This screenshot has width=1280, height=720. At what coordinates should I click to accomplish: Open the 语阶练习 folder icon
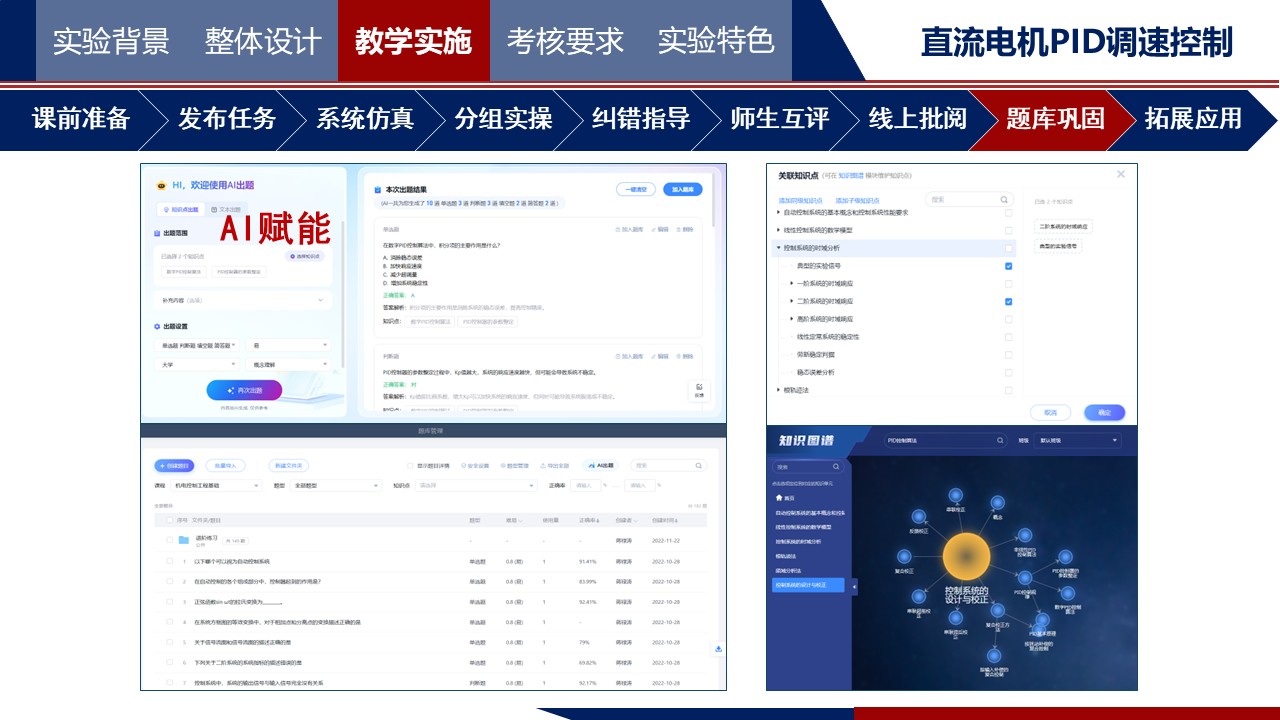point(184,540)
